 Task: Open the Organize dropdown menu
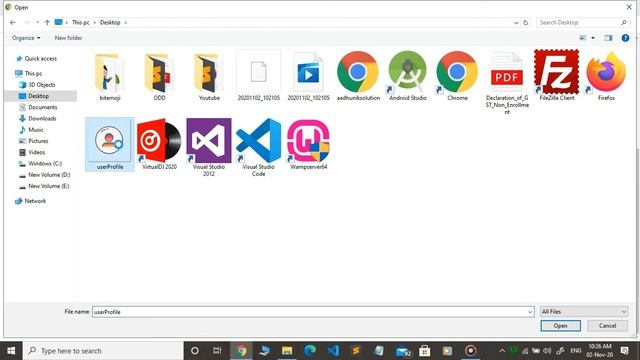point(26,38)
